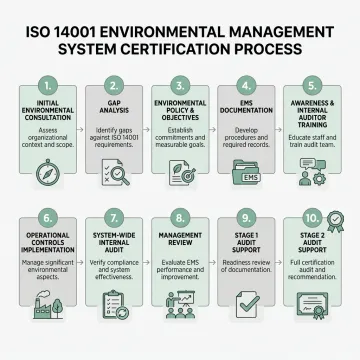Screen dimensions: 360x360
Task: Click the compass icon under Initial Environmental Consultation
Action: tap(48, 172)
